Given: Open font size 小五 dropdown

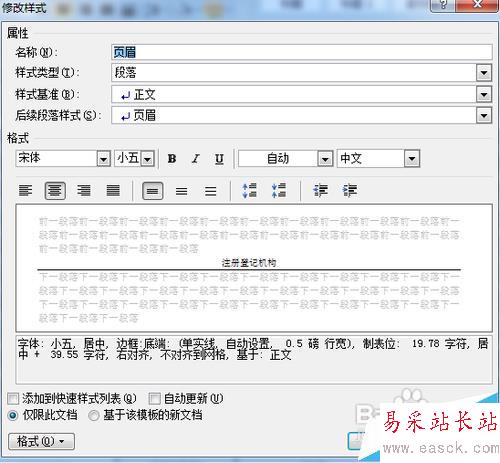Looking at the screenshot, I should click(x=147, y=159).
